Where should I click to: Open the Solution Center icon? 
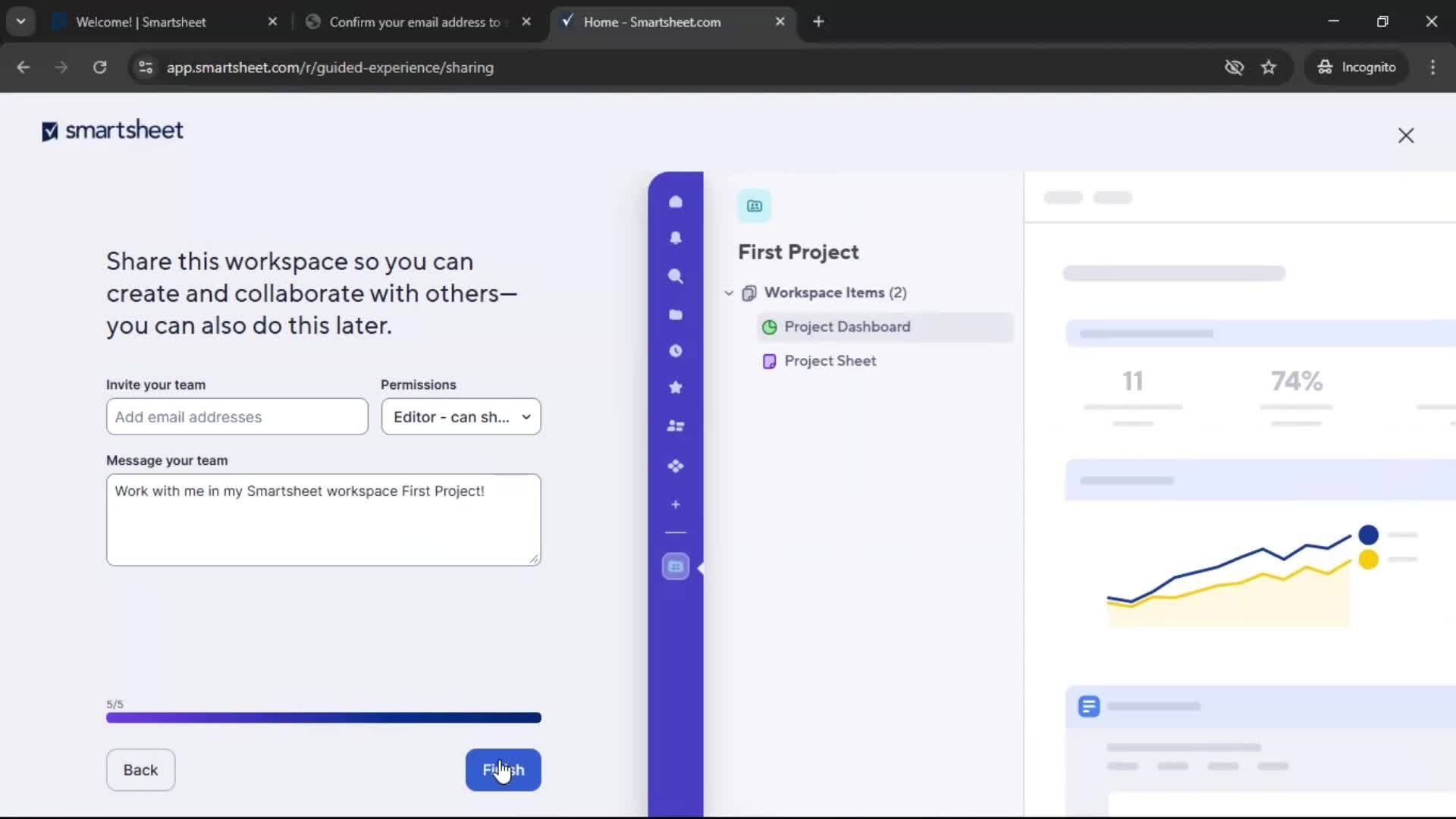pyautogui.click(x=676, y=466)
